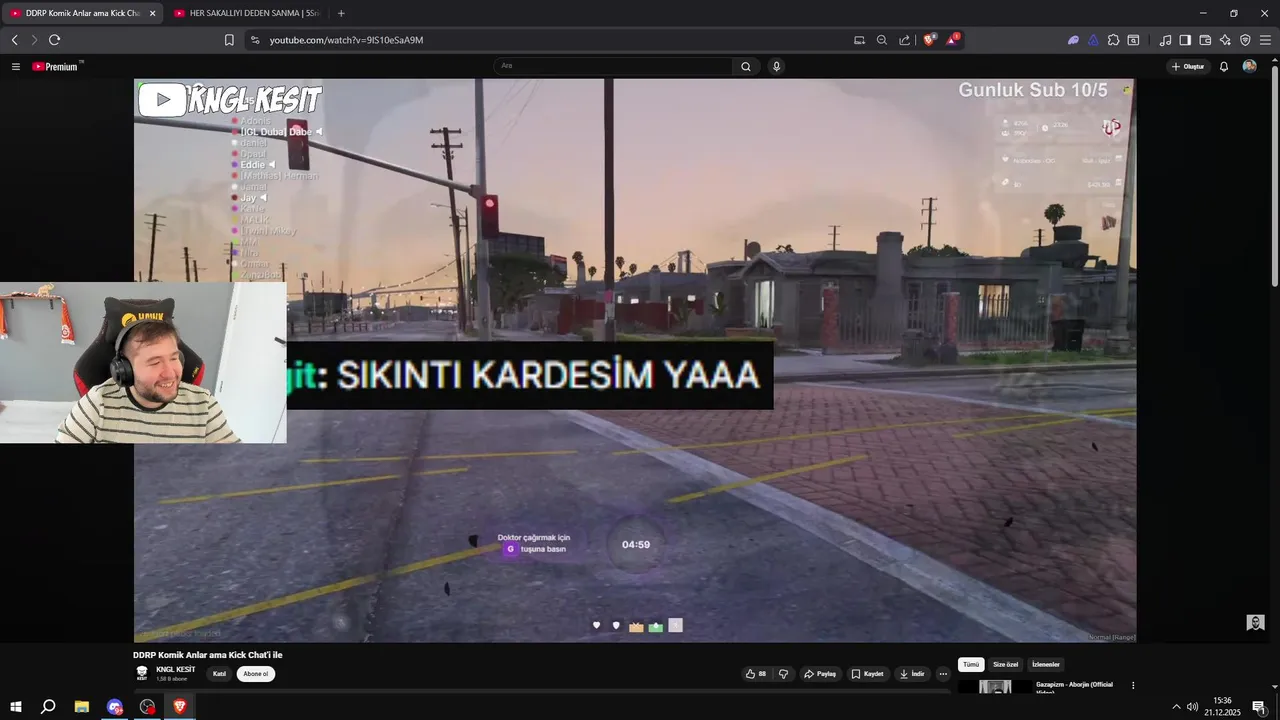
Task: Open the 15:36 clock and calendar
Action: (1222, 707)
